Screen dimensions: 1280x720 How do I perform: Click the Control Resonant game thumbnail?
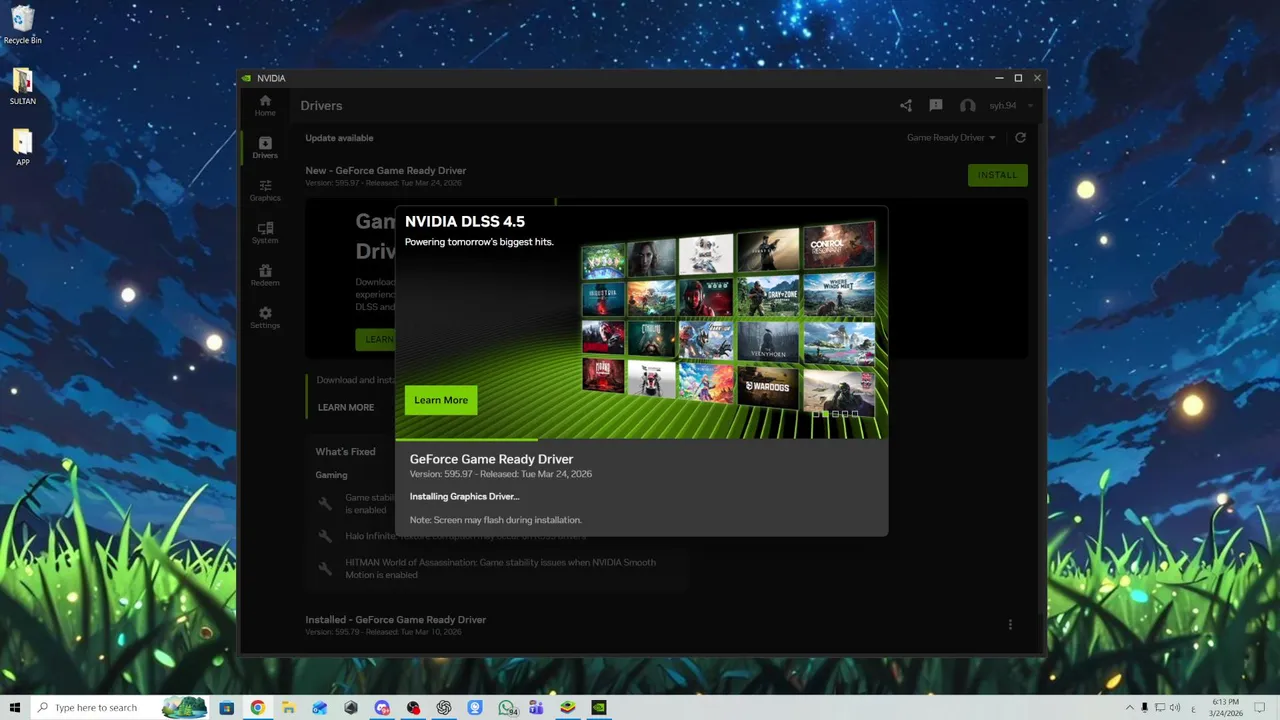(839, 246)
